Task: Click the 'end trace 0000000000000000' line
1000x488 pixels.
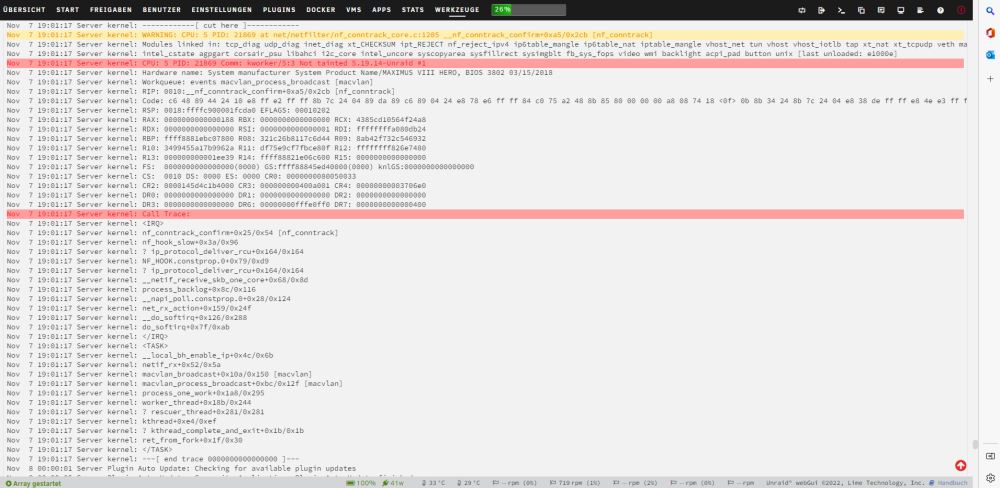Action: pyautogui.click(x=153, y=459)
